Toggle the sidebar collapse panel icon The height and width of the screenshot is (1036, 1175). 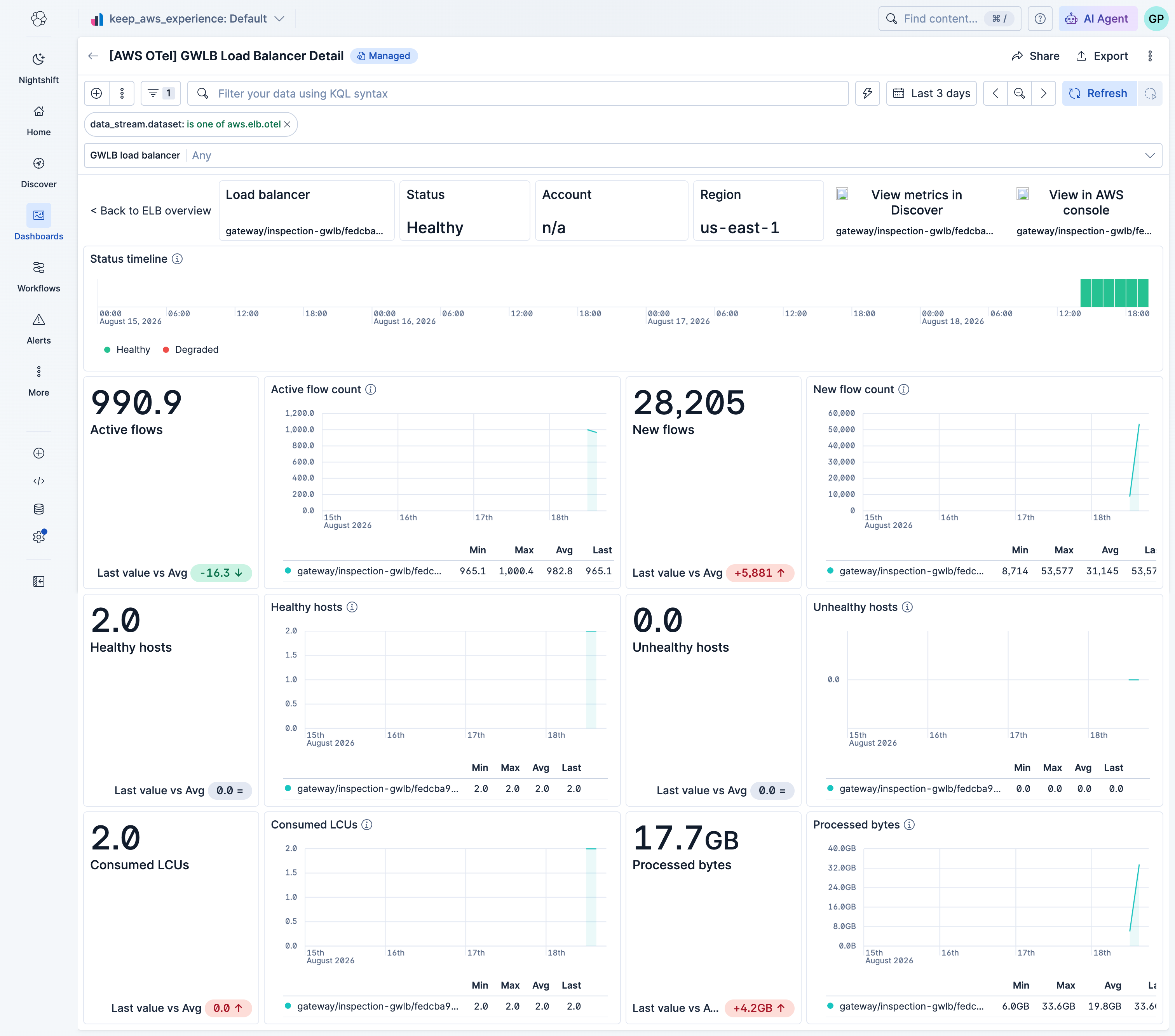pyautogui.click(x=38, y=581)
